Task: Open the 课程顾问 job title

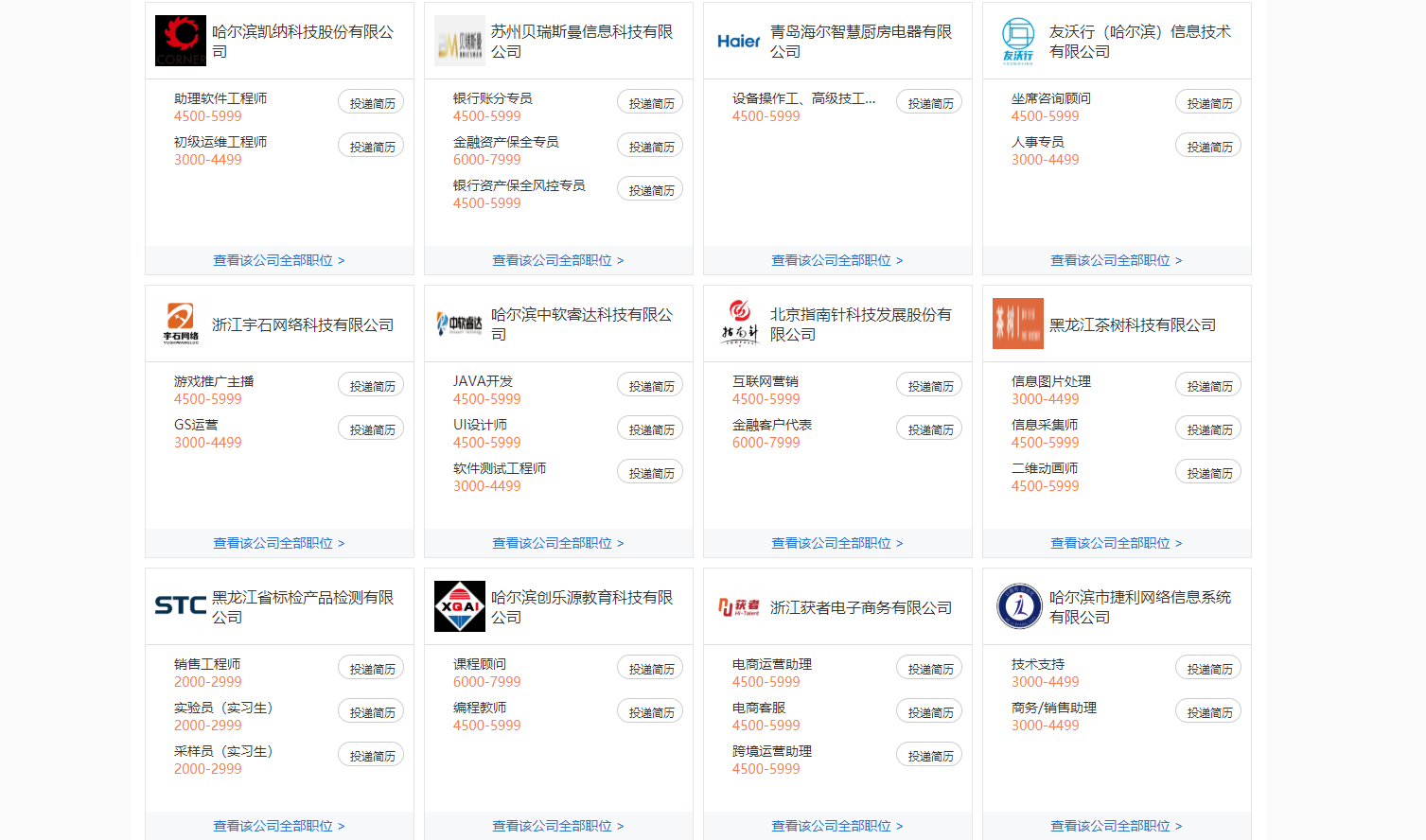Action: 480,664
